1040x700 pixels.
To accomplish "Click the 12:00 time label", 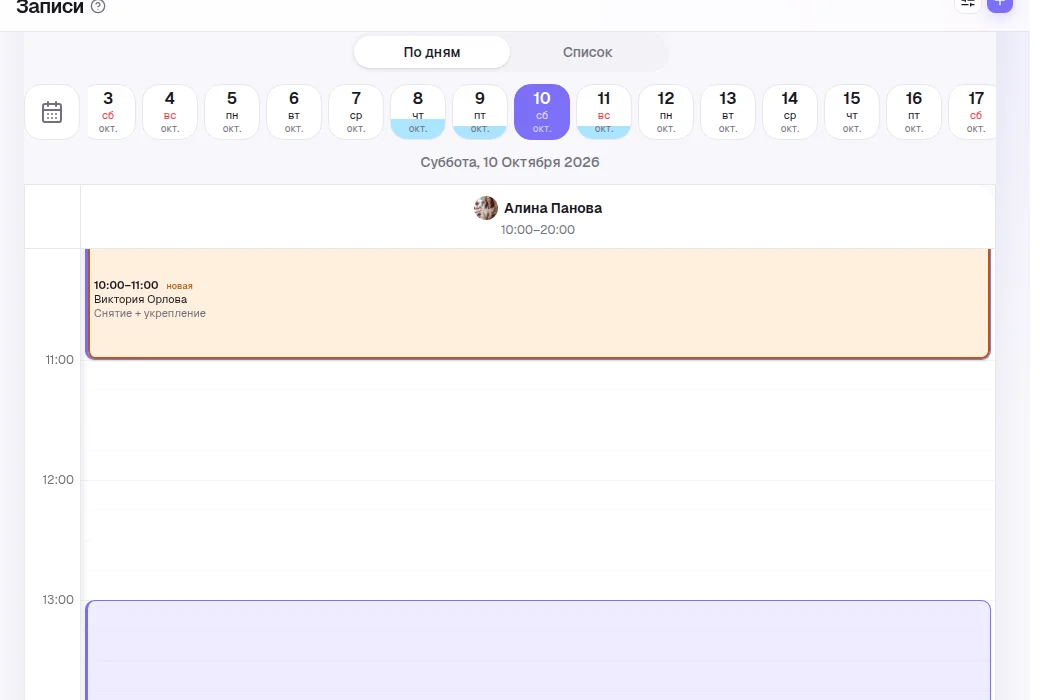I will coord(58,480).
